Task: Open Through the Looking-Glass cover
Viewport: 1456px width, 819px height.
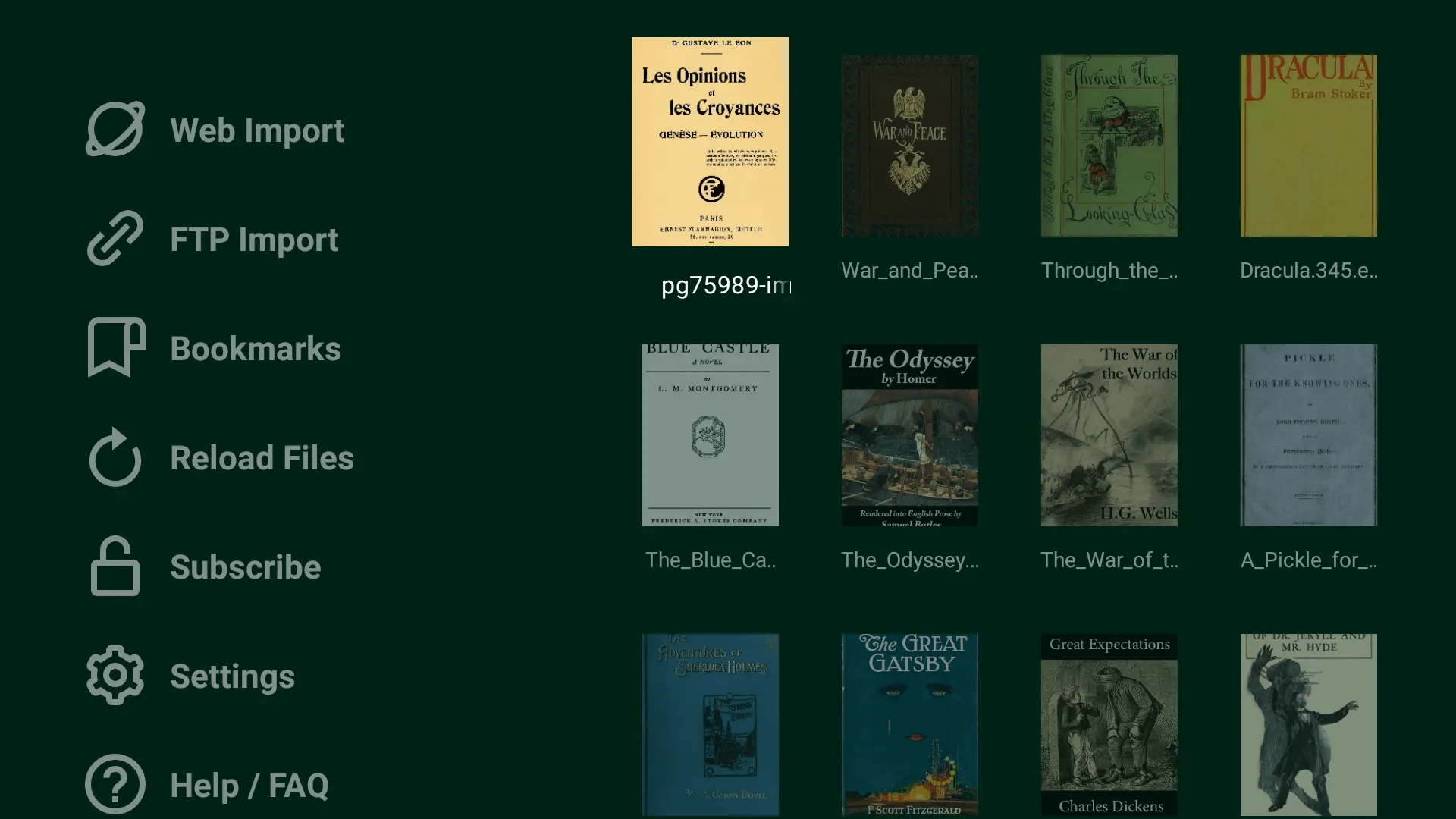Action: (x=1109, y=146)
